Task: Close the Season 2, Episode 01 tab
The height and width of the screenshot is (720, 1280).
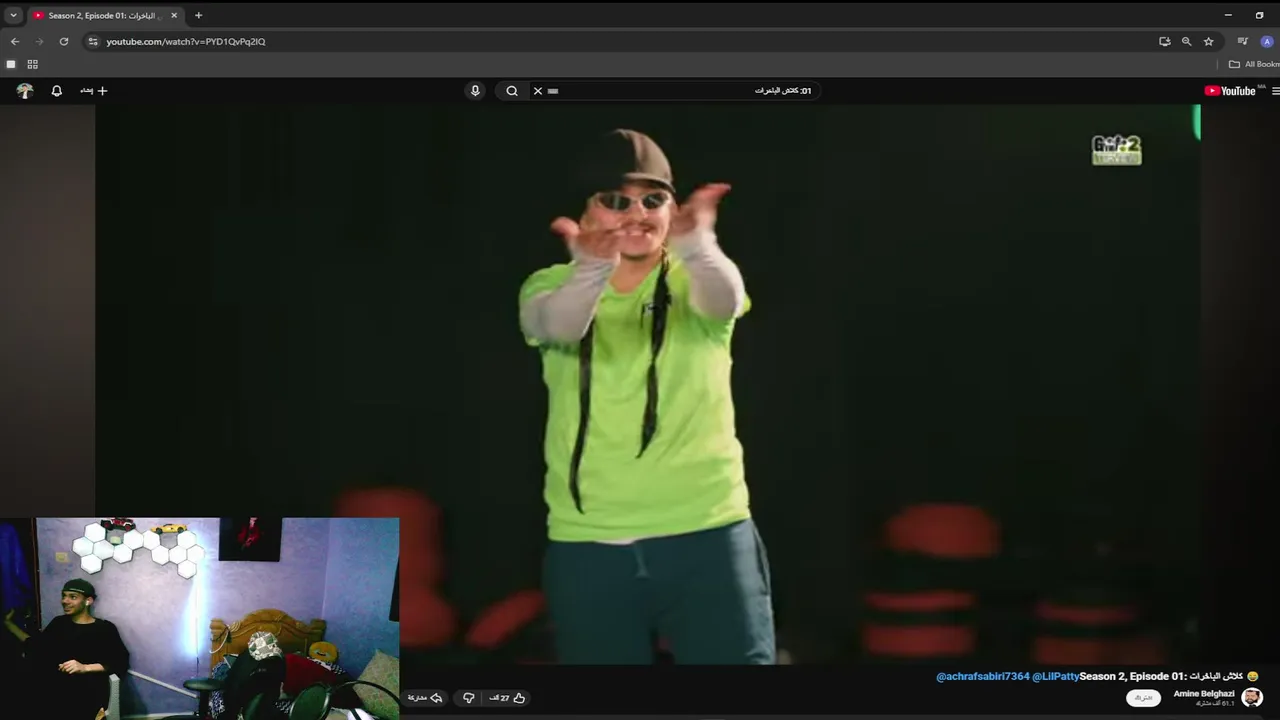Action: pos(174,15)
